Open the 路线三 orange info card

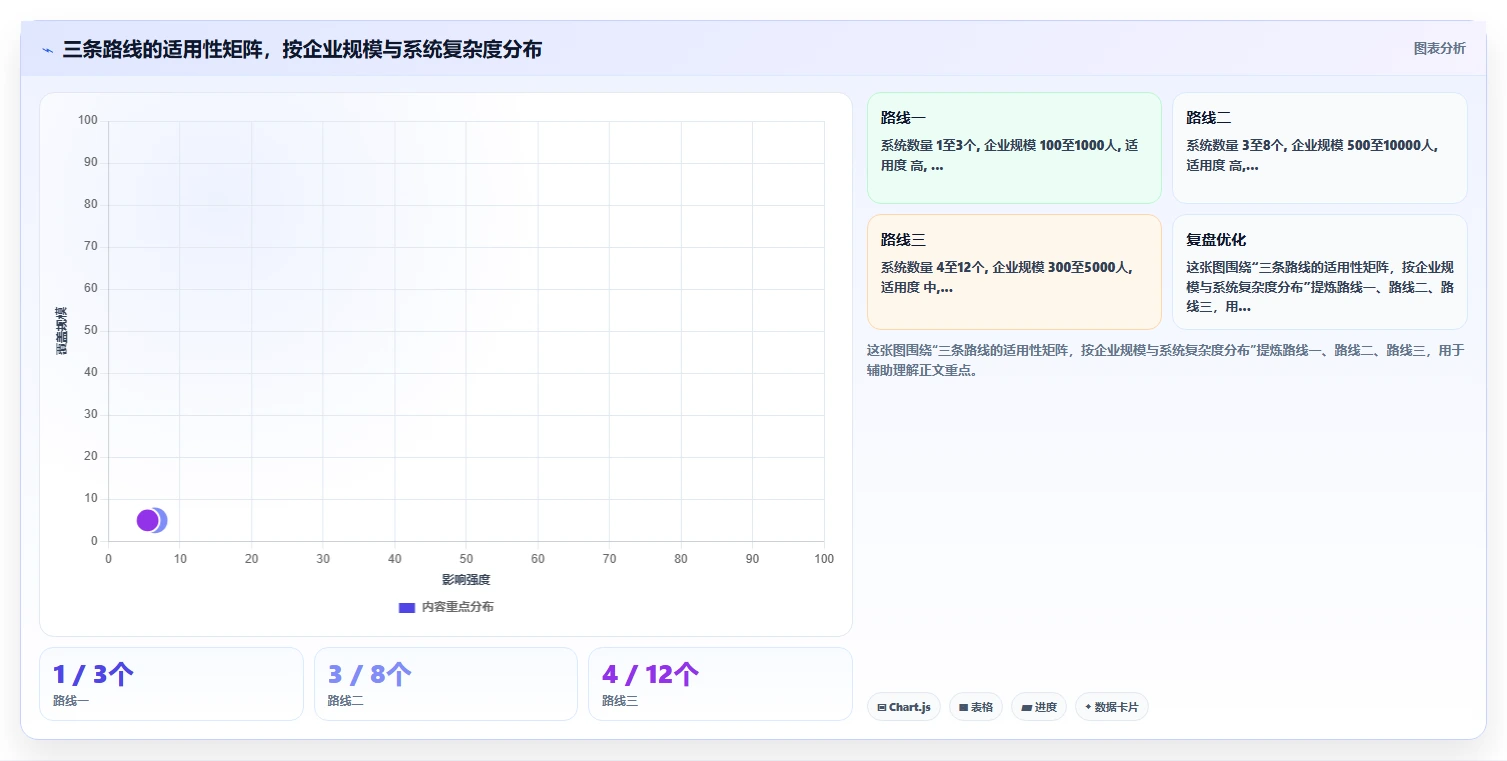(1014, 272)
